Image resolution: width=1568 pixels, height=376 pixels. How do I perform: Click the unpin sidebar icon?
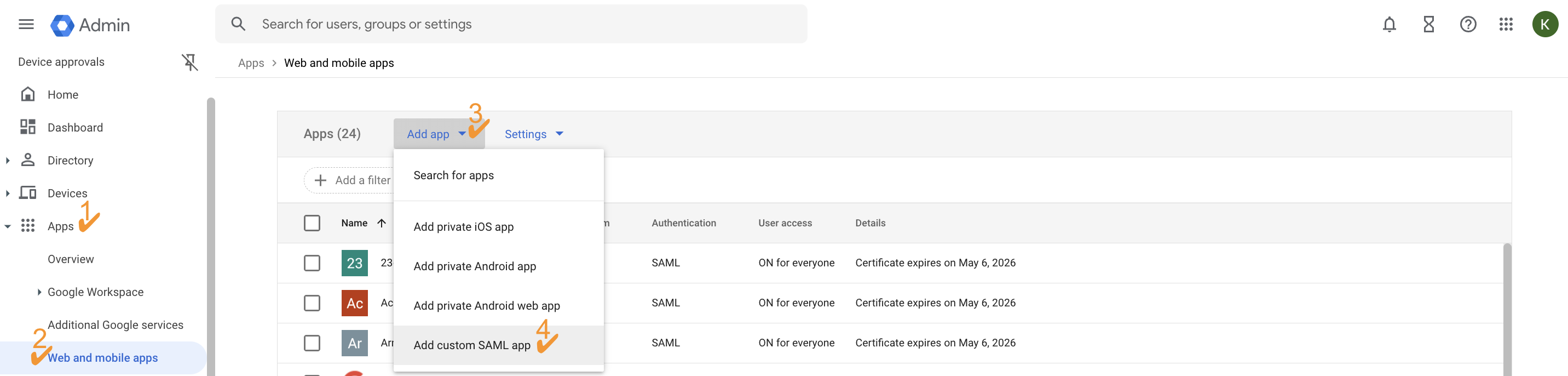coord(190,62)
